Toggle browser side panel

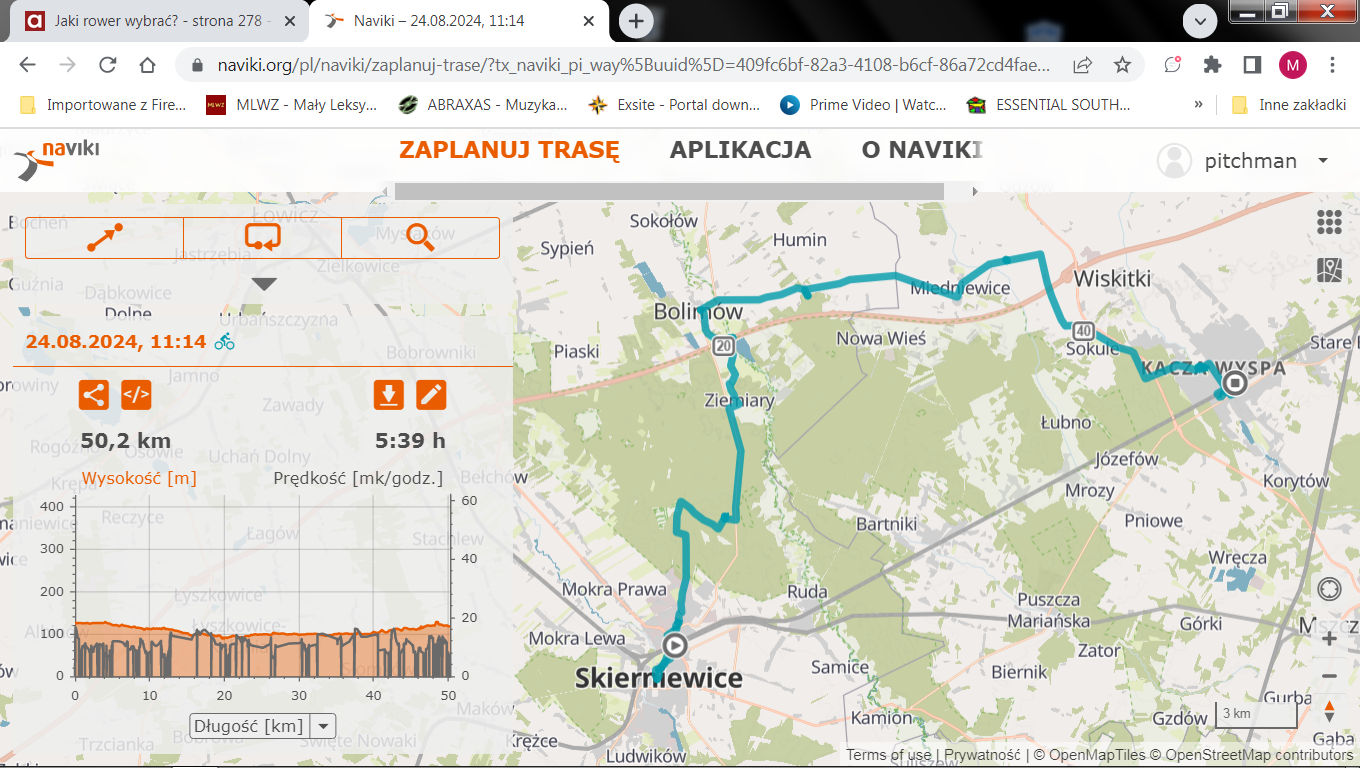tap(1252, 65)
